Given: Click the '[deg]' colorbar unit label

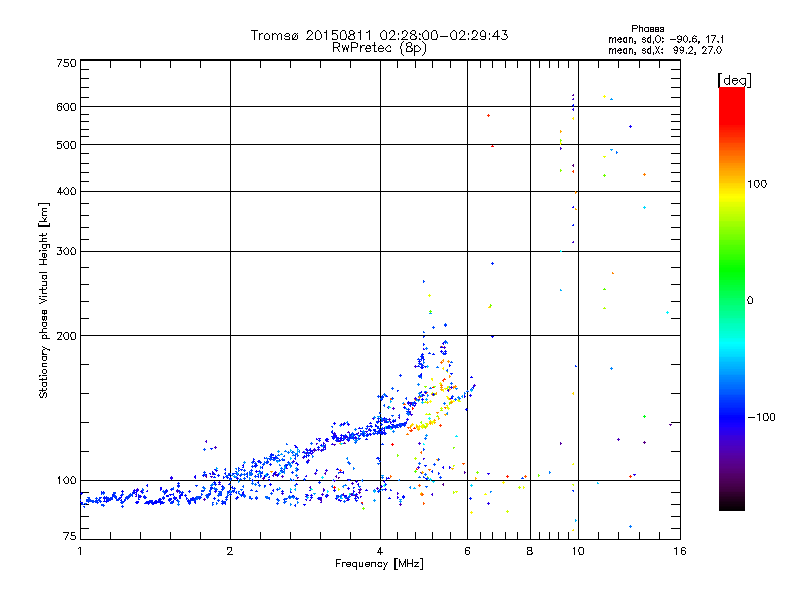Looking at the screenshot, I should (x=734, y=81).
